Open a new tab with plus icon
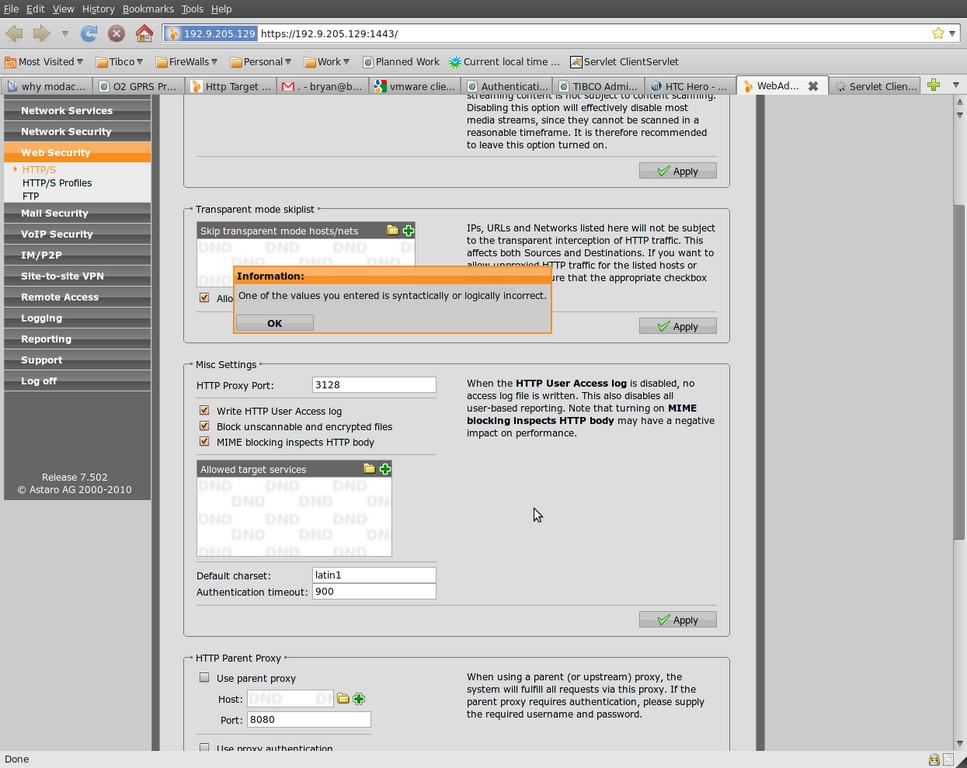967x768 pixels. [933, 86]
